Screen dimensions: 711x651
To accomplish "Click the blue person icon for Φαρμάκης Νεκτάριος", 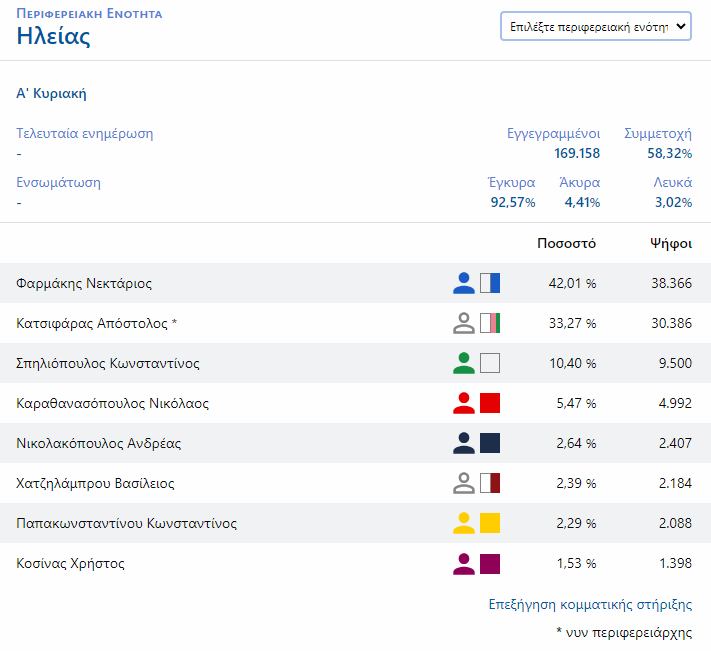I will tap(463, 283).
